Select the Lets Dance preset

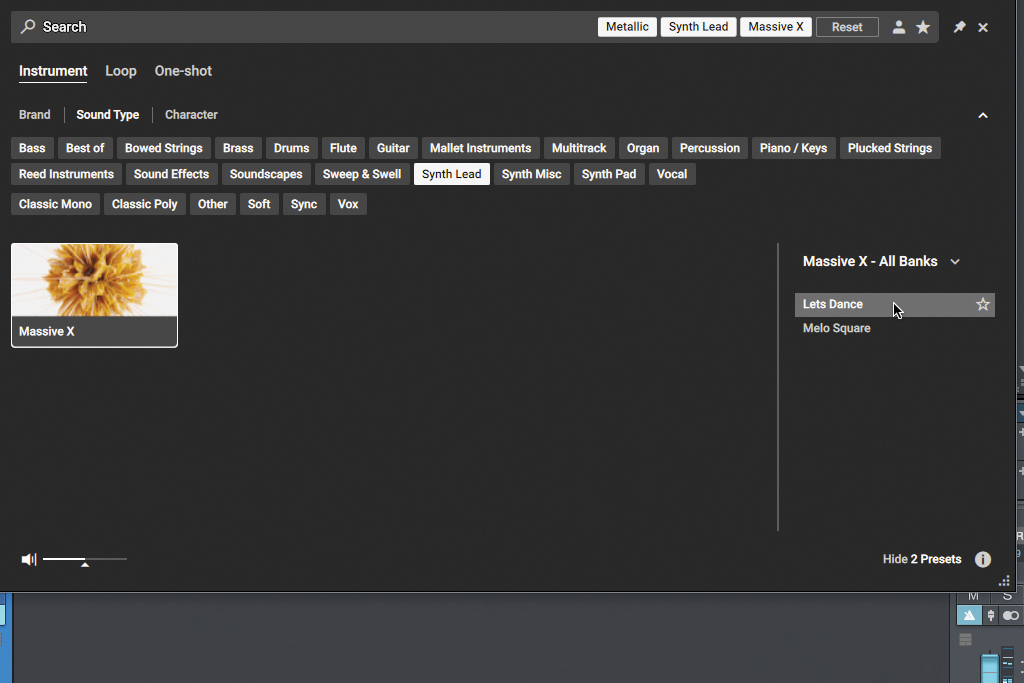pyautogui.click(x=894, y=304)
